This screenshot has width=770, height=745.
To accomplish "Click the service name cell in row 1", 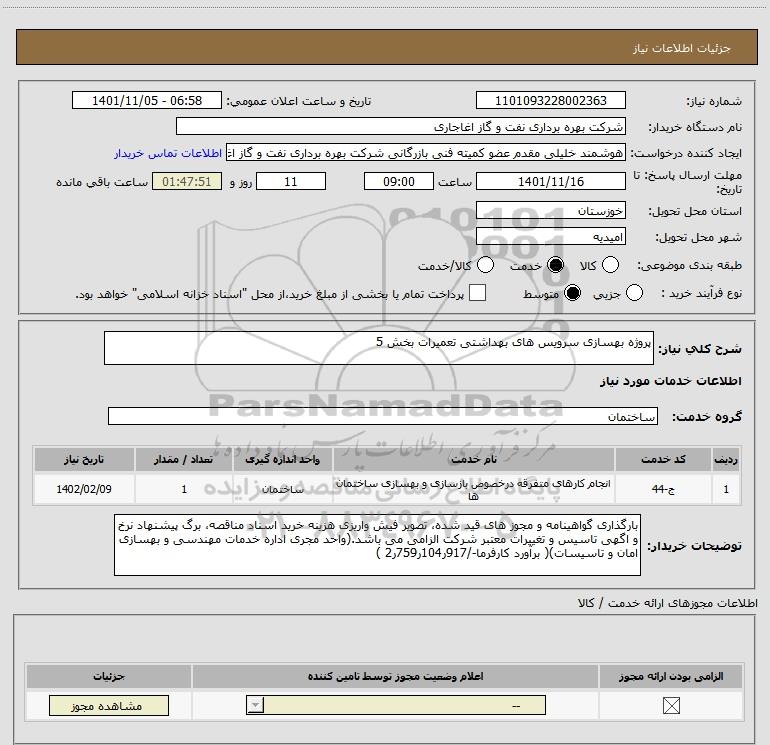I will point(474,489).
